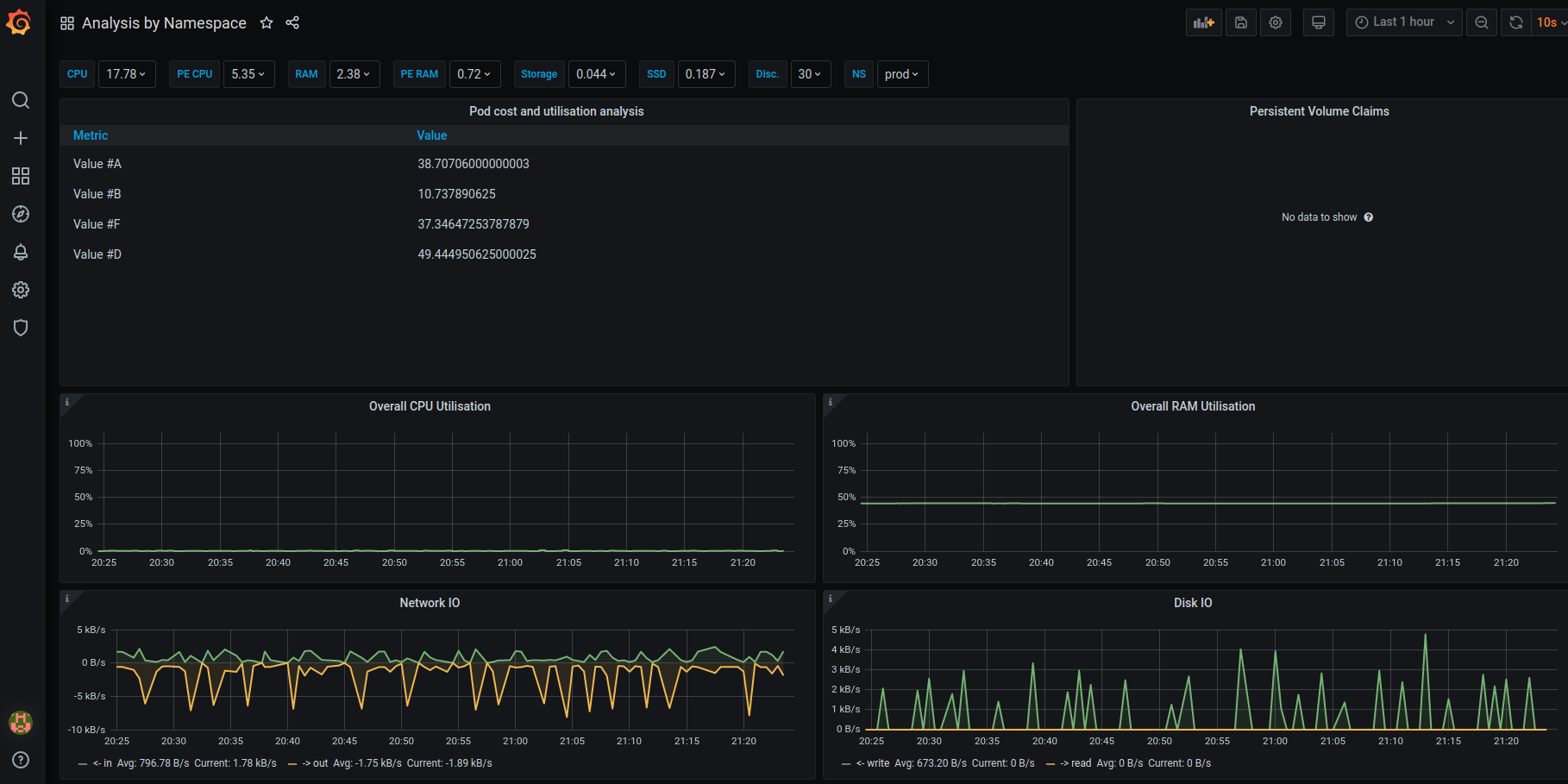Open search from the sidebar
Image resolution: width=1568 pixels, height=784 pixels.
(21, 100)
